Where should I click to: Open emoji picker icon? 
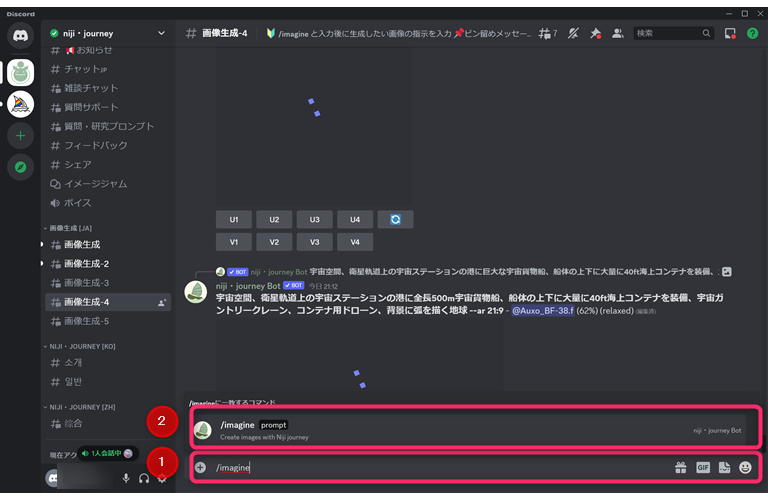pyautogui.click(x=745, y=468)
